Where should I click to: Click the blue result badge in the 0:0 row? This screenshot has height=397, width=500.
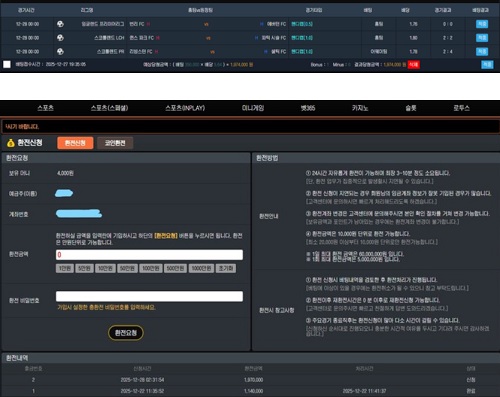pyautogui.click(x=482, y=24)
